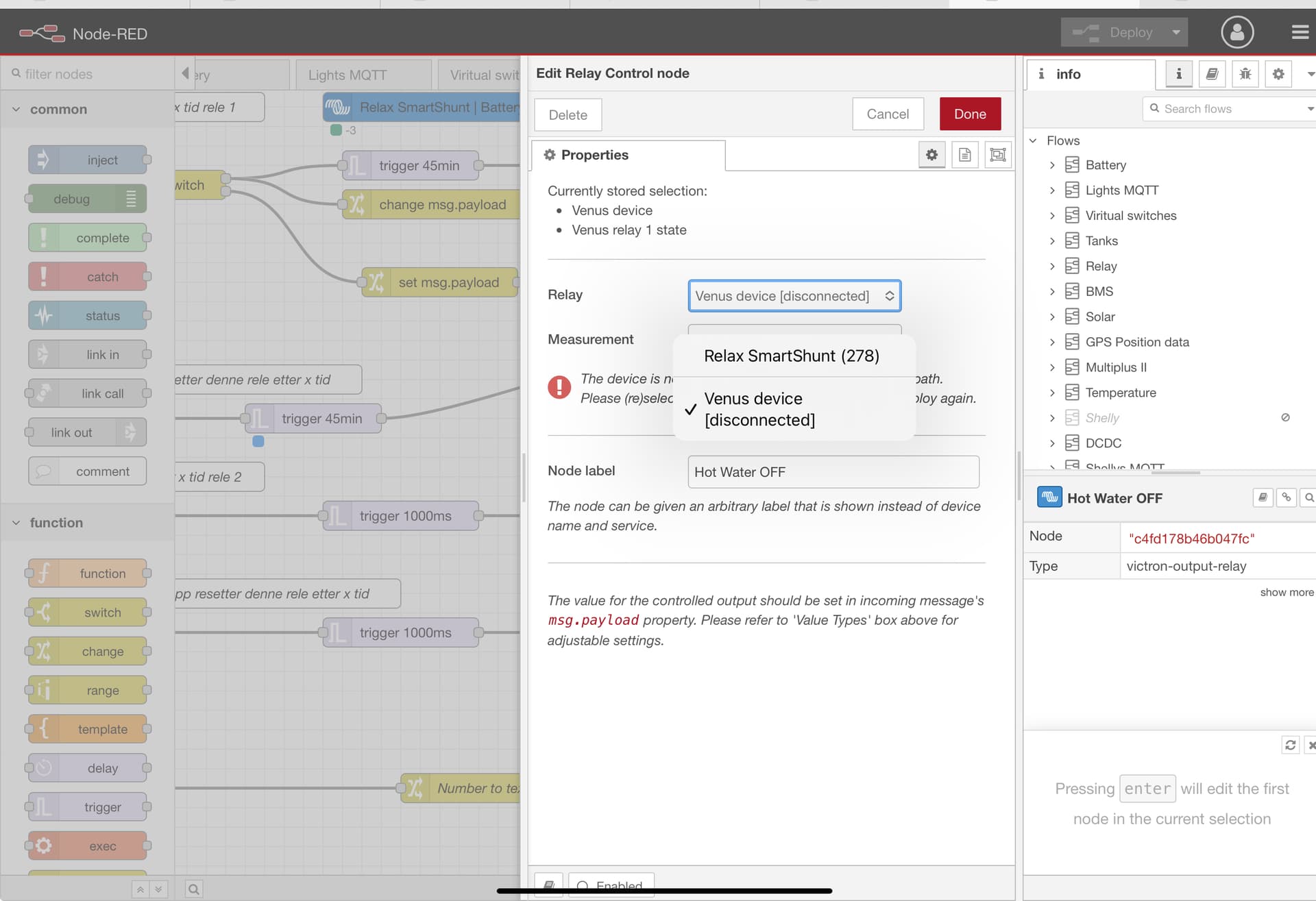Click the Node label text field

coord(833,472)
